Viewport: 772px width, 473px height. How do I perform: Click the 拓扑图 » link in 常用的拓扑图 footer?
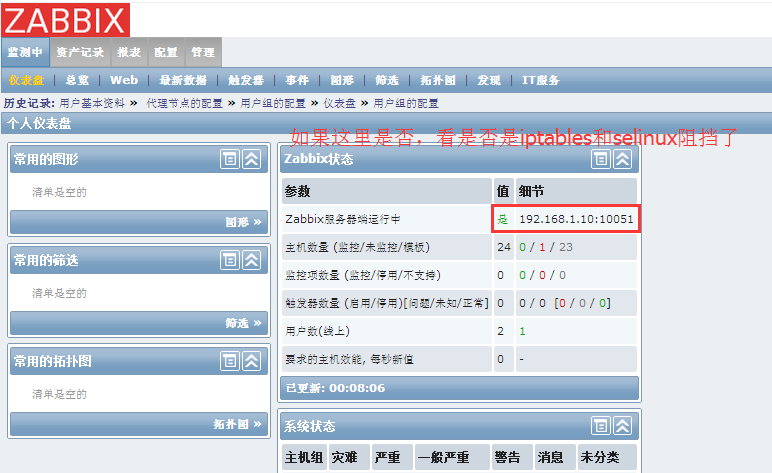pos(237,424)
